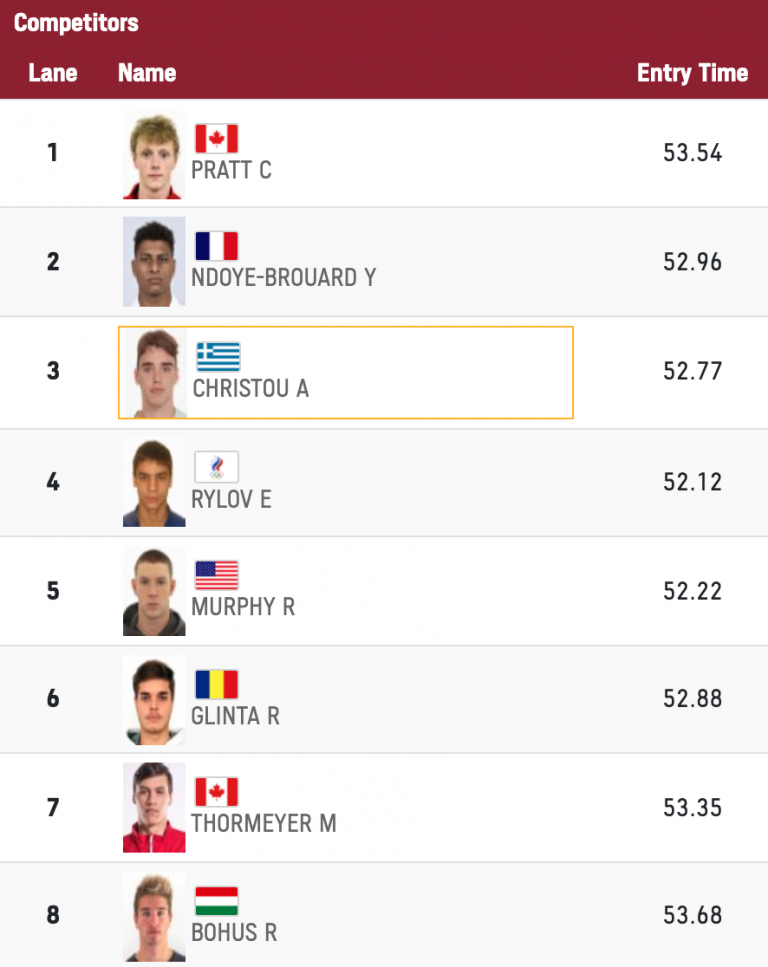Open PRATT C athlete profile
This screenshot has width=768, height=967.
(231, 170)
